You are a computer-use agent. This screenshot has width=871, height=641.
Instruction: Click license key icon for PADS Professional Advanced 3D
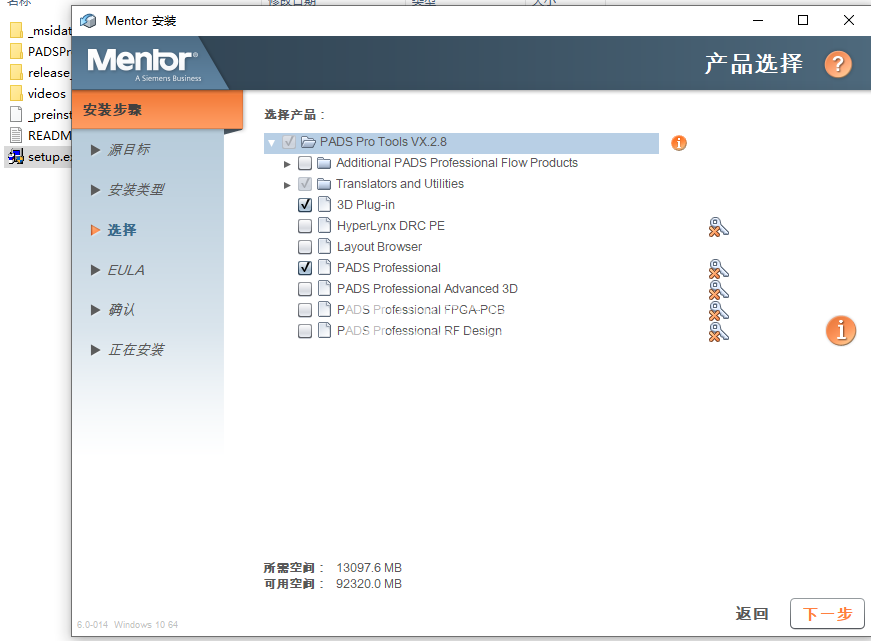pos(718,290)
